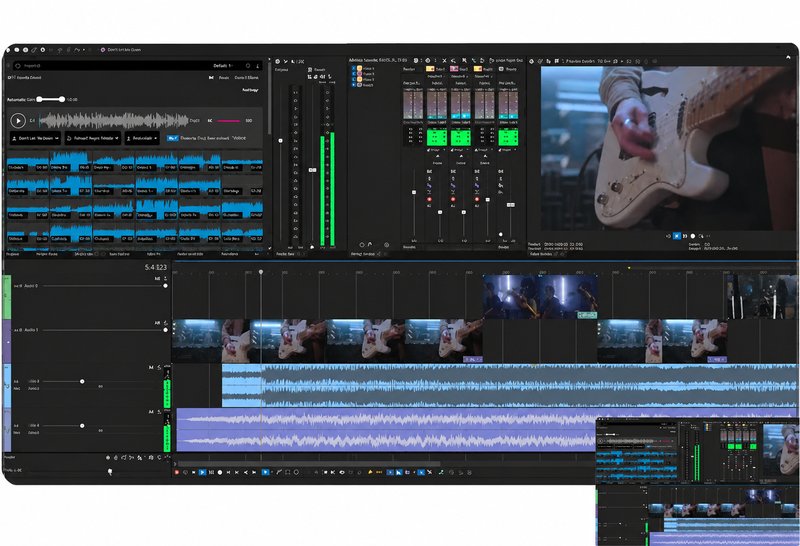
Task: Toggle the first checkbox in the mixer track list
Action: (353, 68)
